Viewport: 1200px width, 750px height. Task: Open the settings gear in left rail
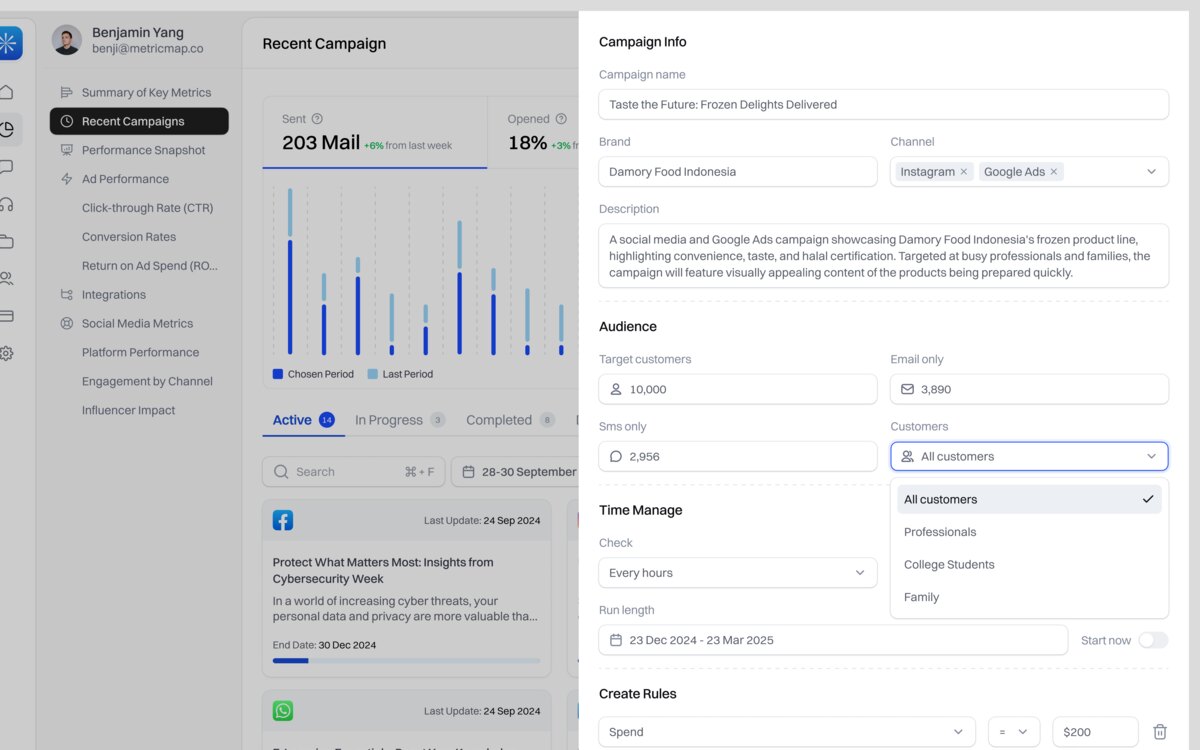(x=7, y=353)
